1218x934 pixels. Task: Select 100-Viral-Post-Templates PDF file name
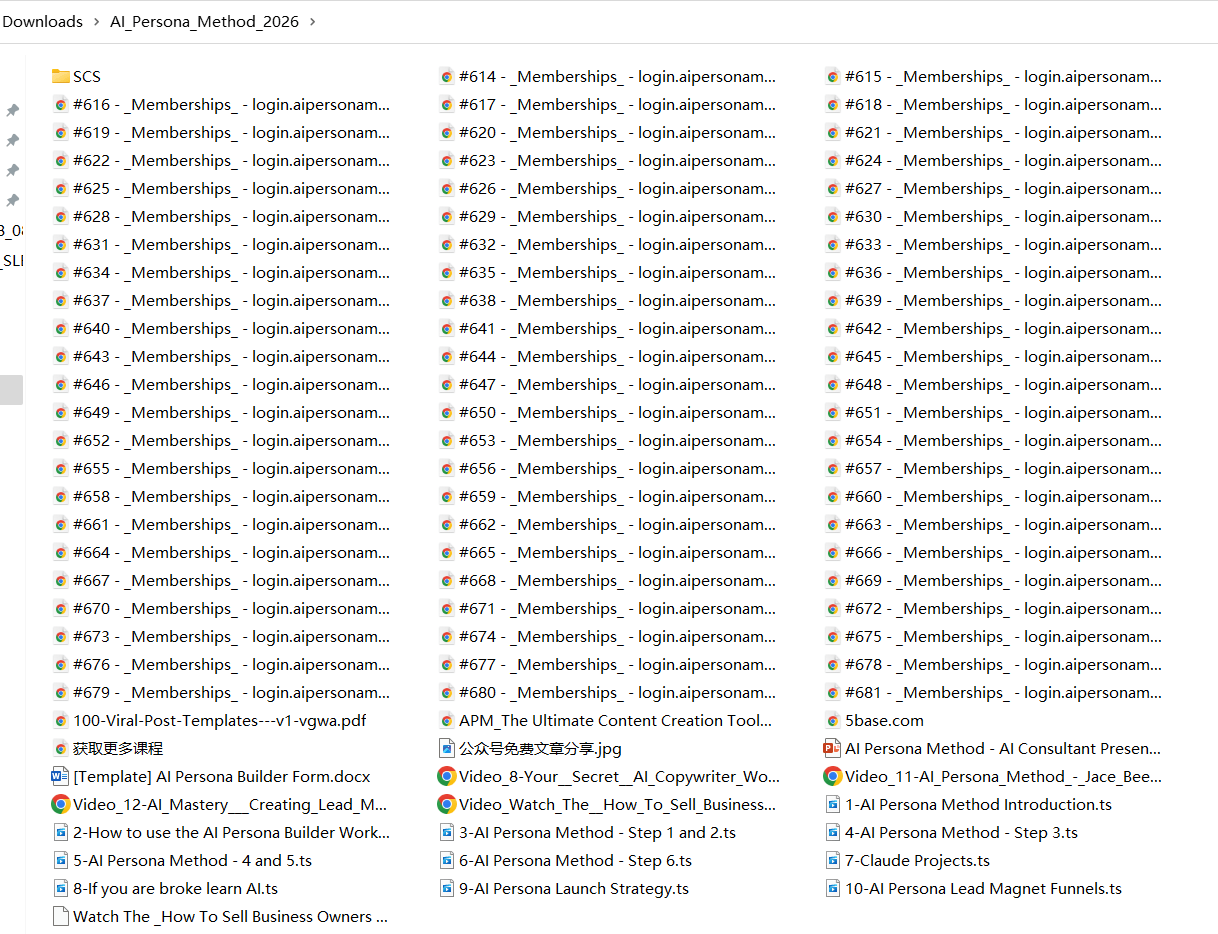pos(219,720)
